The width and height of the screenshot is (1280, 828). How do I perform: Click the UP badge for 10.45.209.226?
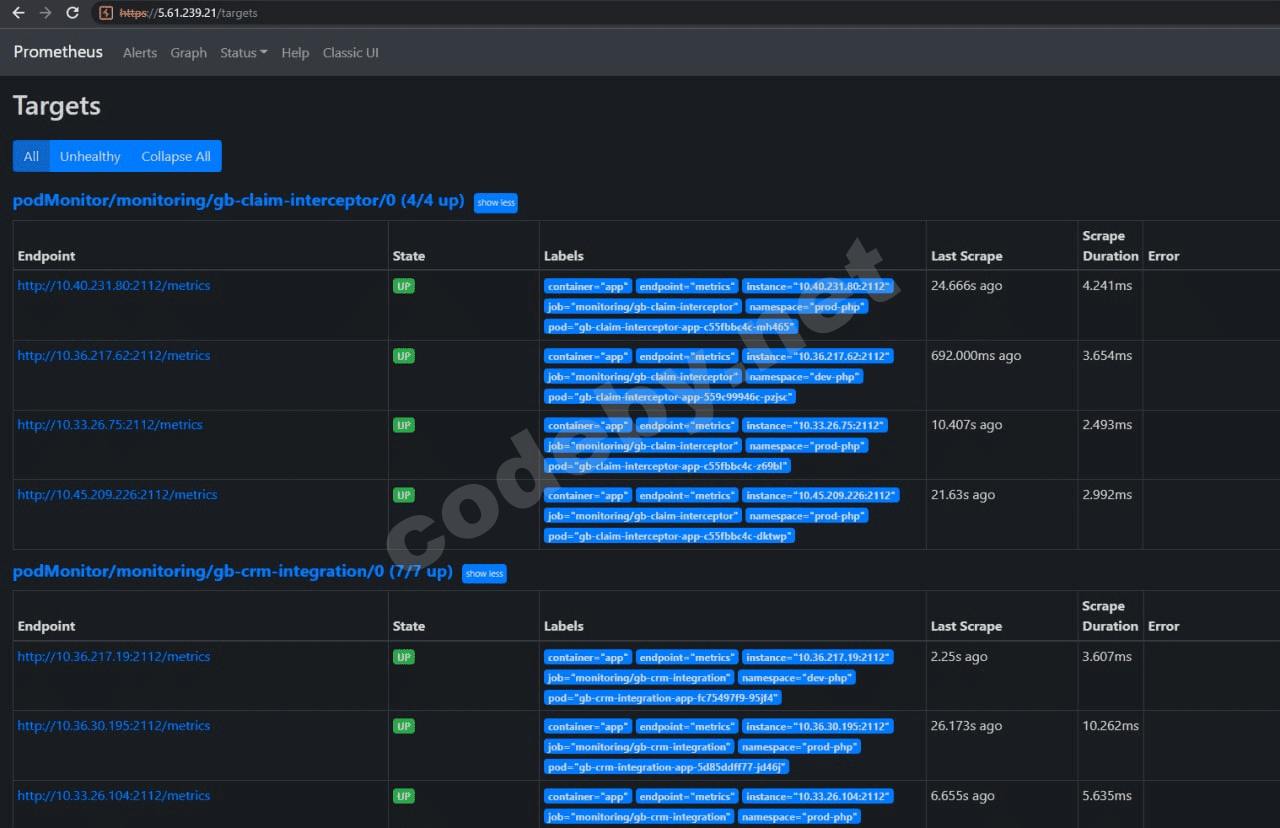click(x=404, y=495)
